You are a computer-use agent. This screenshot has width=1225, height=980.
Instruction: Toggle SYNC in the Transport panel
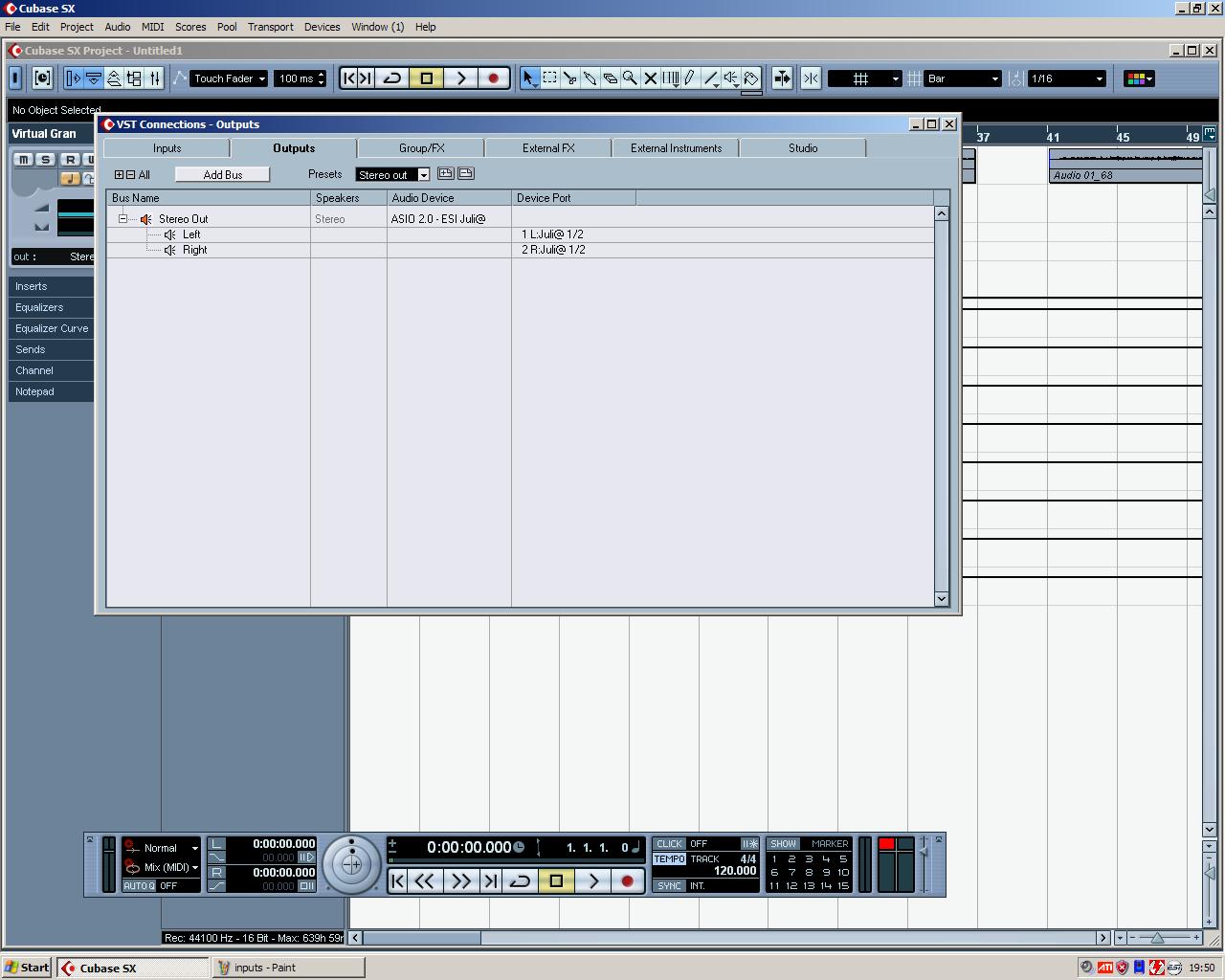coord(669,886)
